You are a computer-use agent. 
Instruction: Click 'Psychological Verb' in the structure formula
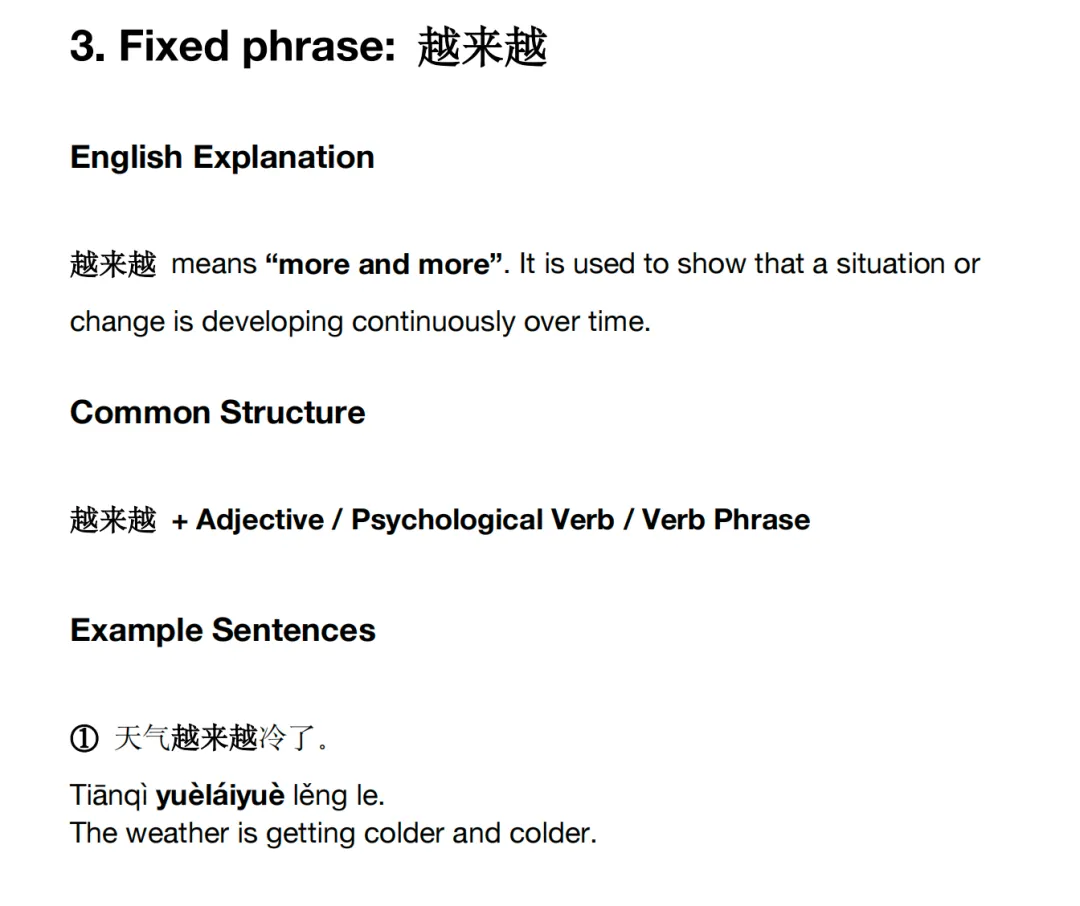click(x=482, y=520)
